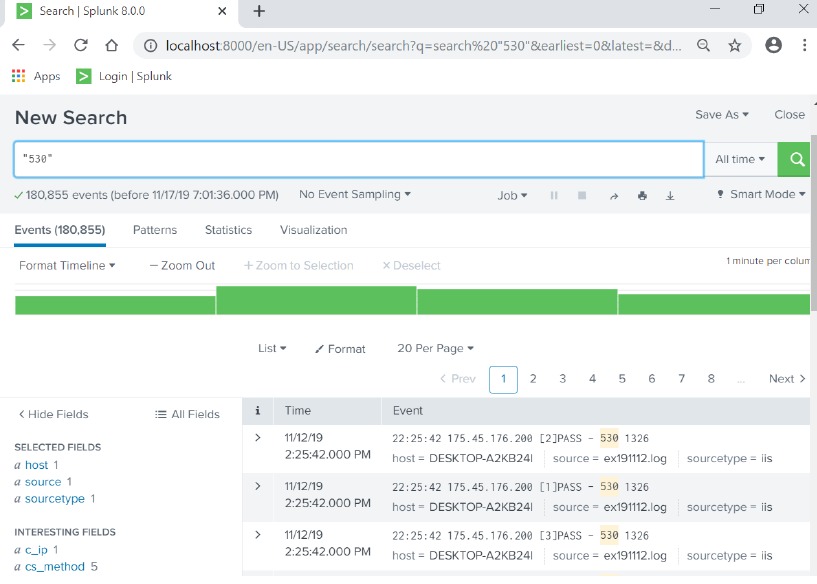
Task: Switch to the Patterns tab
Action: (x=155, y=230)
